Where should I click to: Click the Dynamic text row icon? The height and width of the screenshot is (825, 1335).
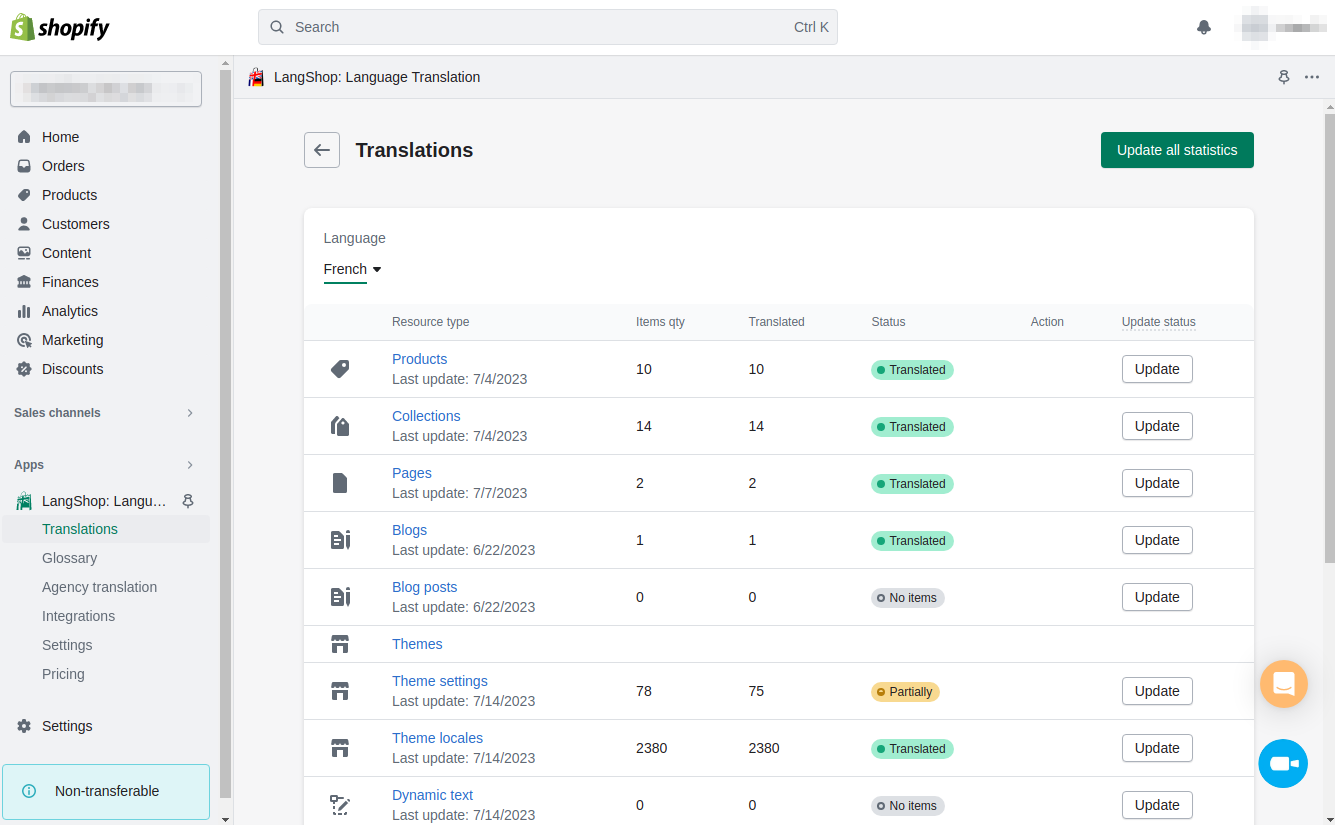pos(340,805)
